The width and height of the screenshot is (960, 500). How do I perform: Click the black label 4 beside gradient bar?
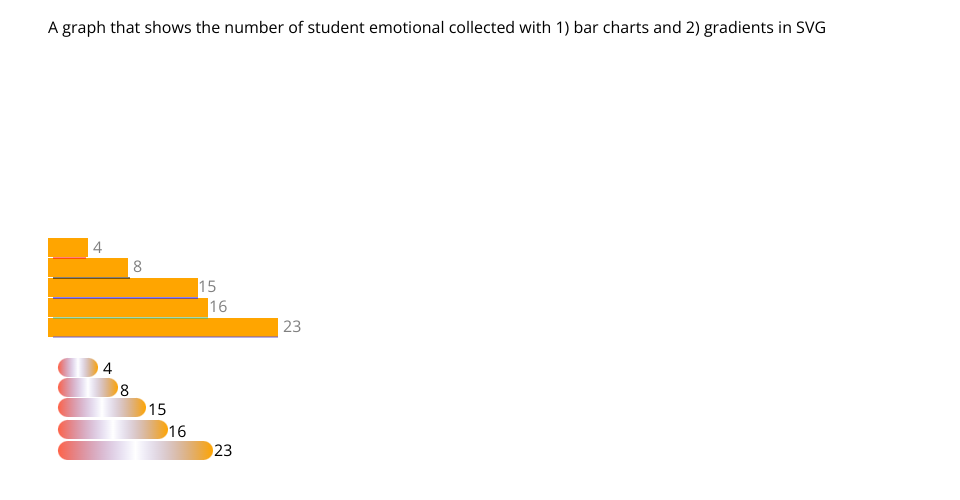pos(108,368)
